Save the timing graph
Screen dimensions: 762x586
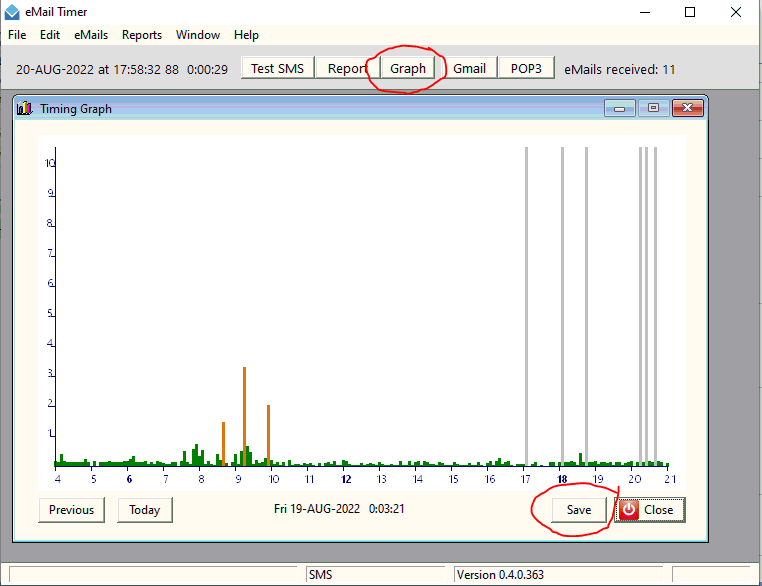pos(579,510)
